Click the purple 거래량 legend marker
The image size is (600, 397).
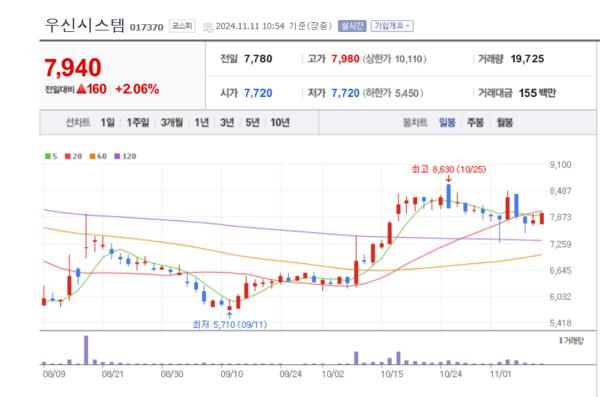tap(561, 340)
